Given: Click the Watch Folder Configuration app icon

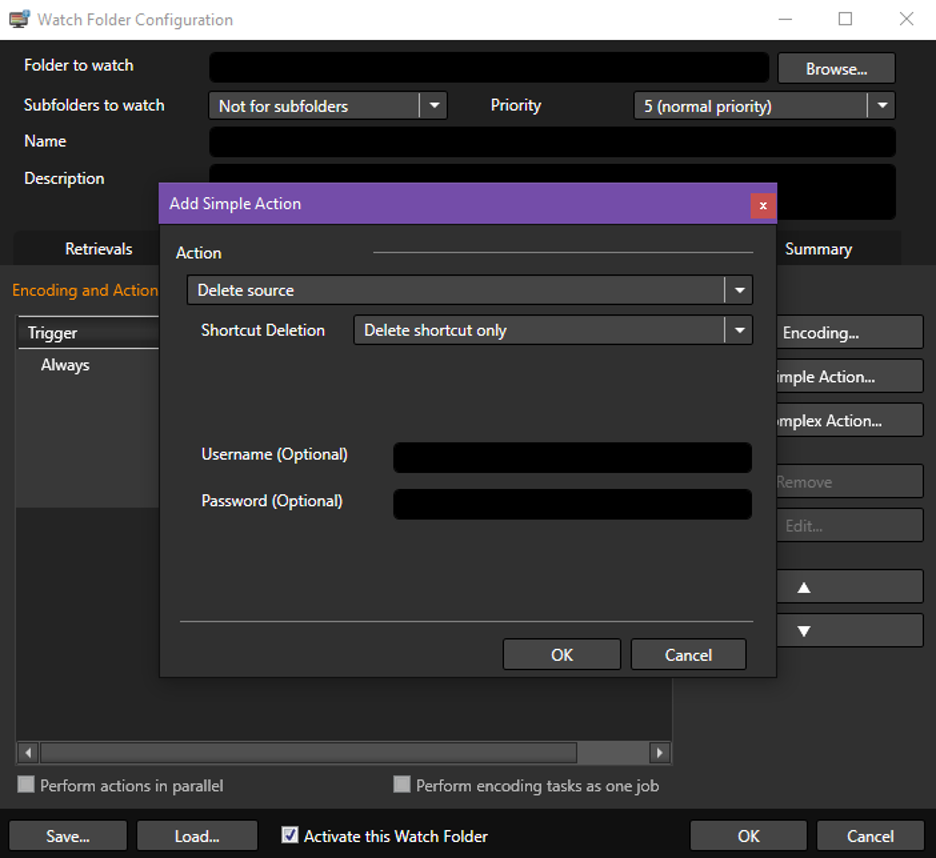Looking at the screenshot, I should click(x=19, y=19).
